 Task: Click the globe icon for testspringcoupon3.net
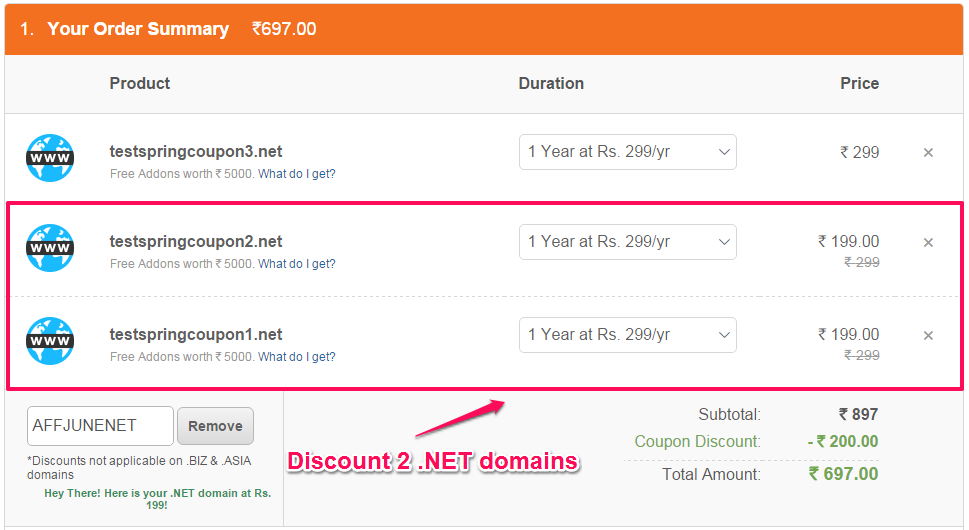pyautogui.click(x=50, y=158)
